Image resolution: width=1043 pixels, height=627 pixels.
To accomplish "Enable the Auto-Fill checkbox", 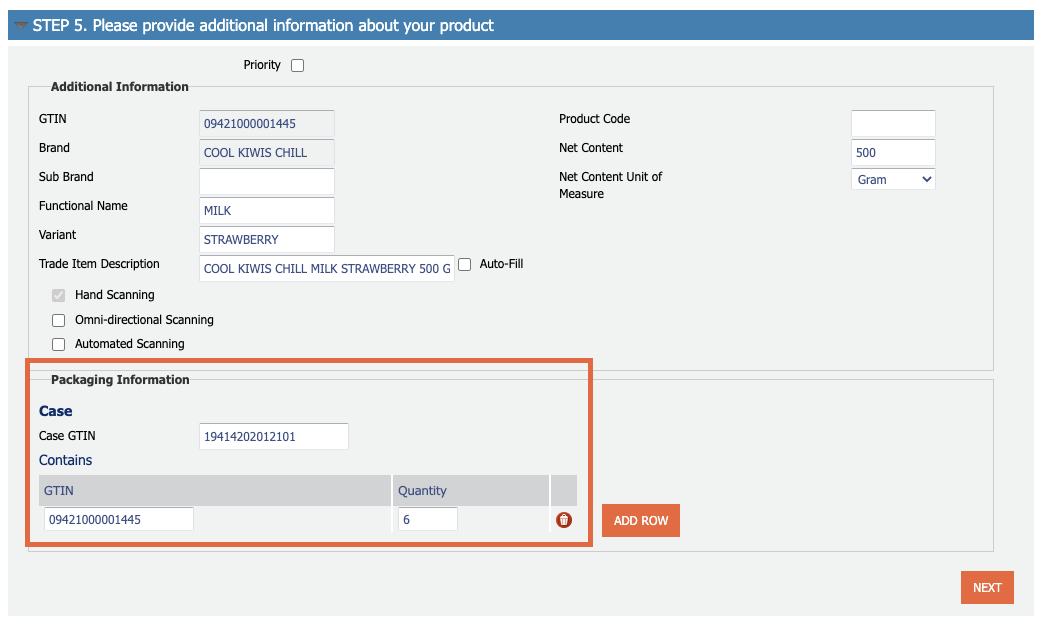I will 465,265.
